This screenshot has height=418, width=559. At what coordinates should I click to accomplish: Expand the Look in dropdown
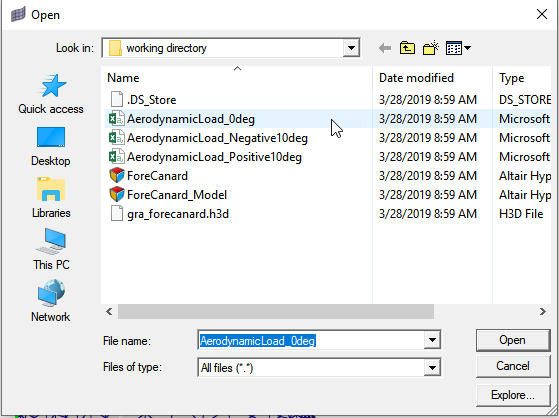[x=351, y=48]
